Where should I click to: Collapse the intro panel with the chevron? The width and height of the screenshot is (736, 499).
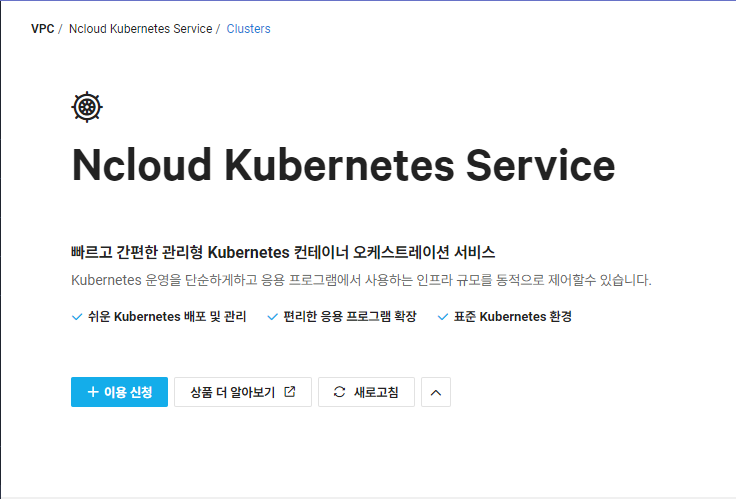point(436,392)
